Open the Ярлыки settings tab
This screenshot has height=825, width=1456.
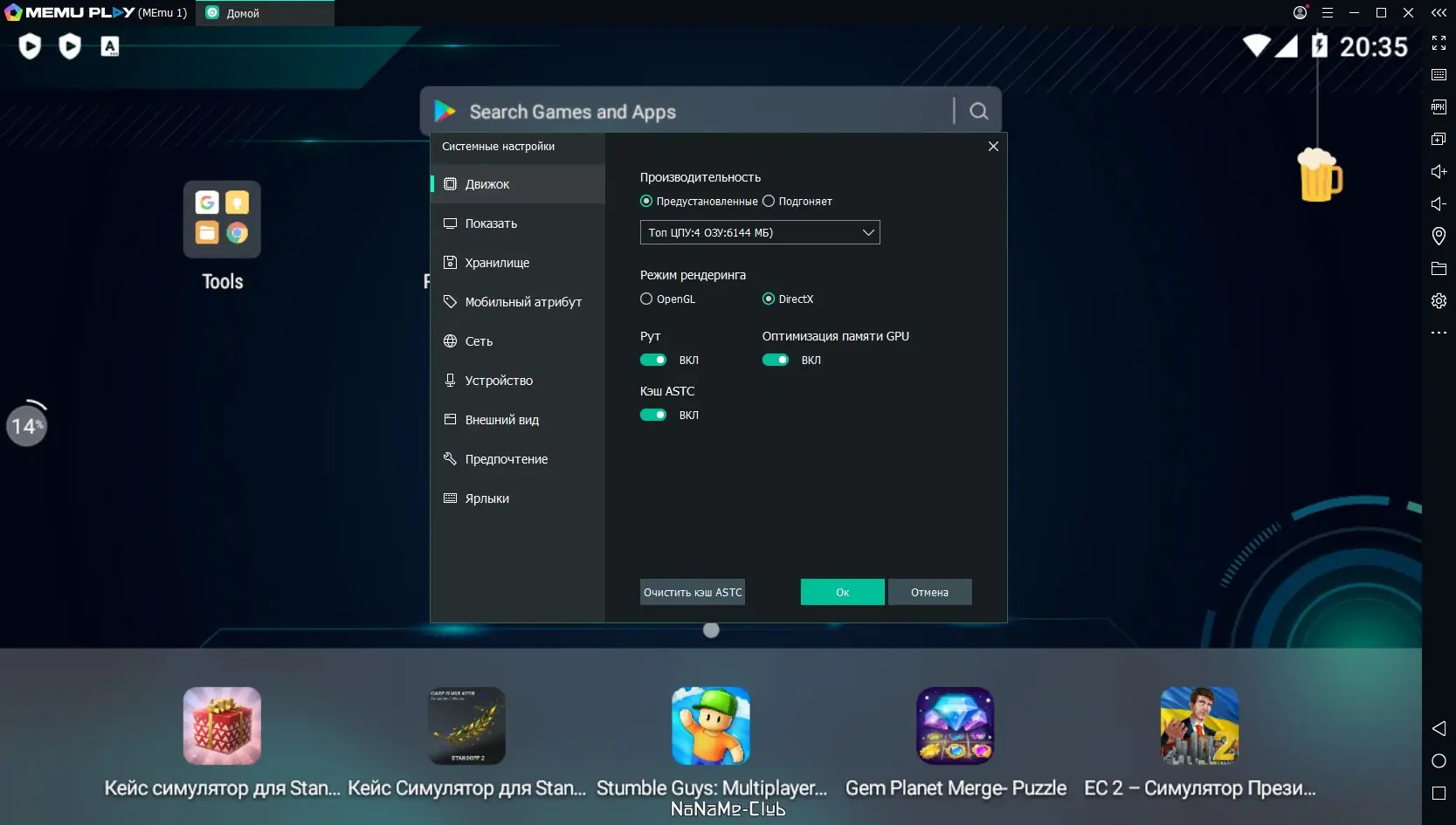[518, 498]
